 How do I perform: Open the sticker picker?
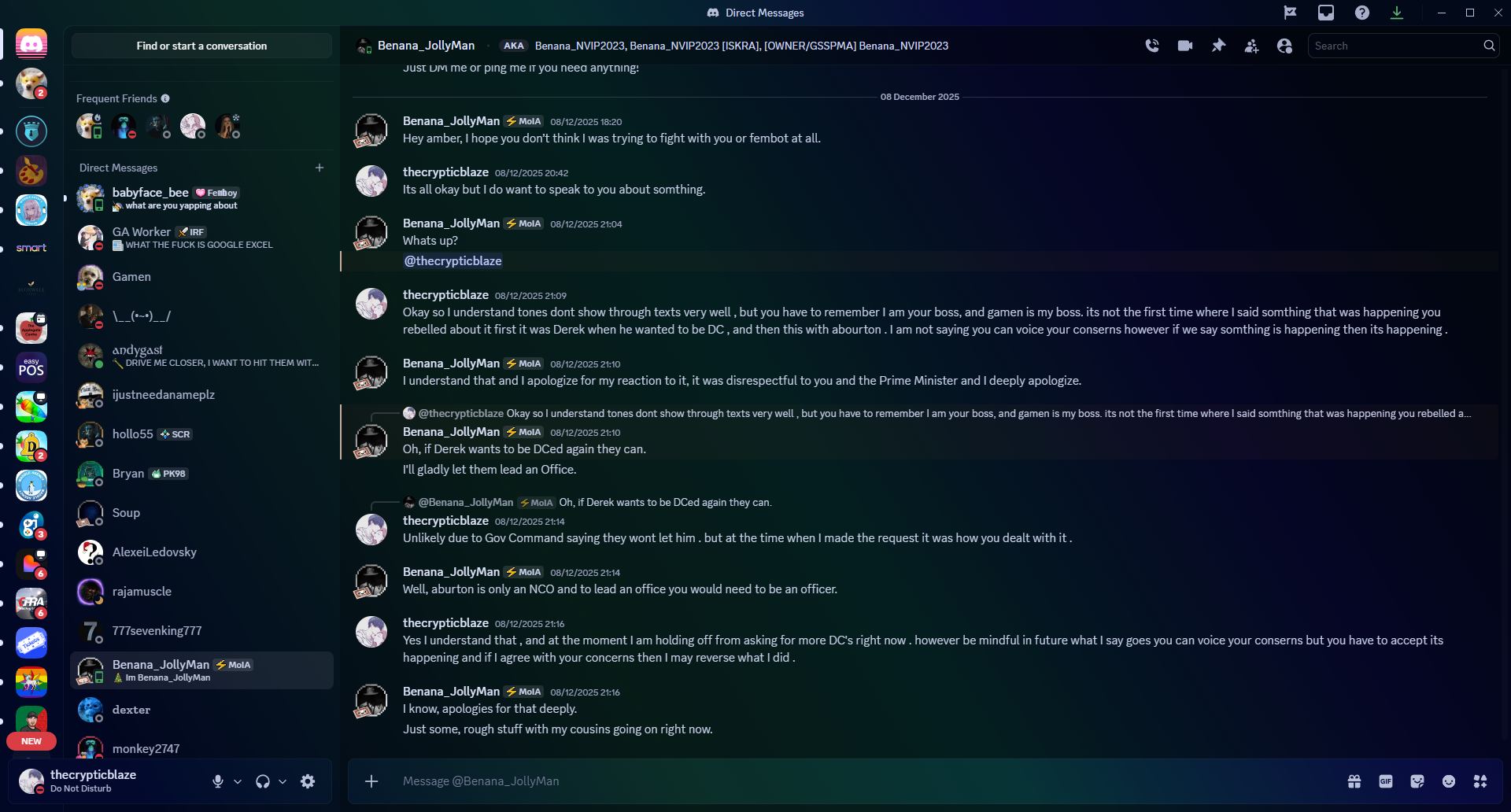1417,781
